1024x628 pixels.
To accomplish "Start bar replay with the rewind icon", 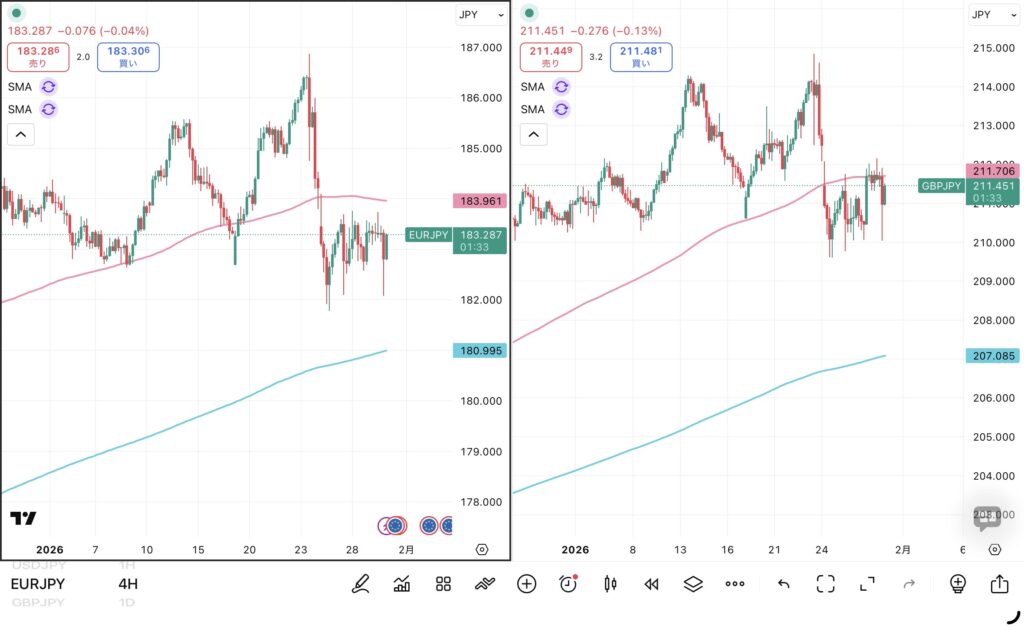I will tap(651, 584).
